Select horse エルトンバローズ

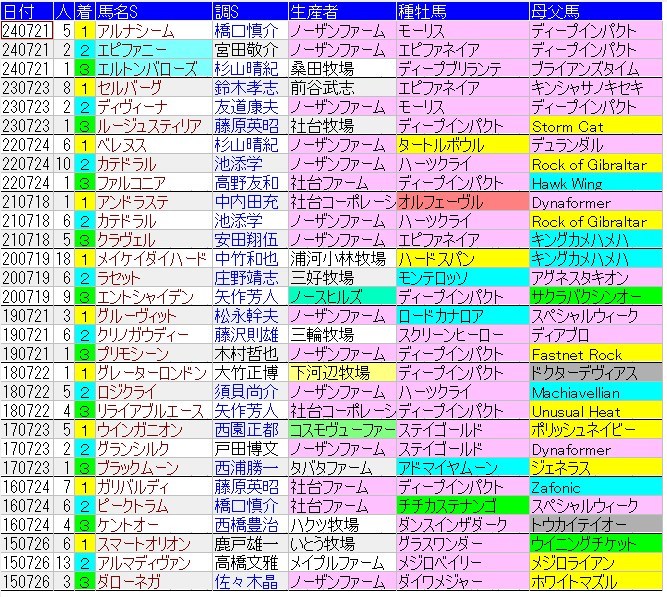(x=154, y=69)
